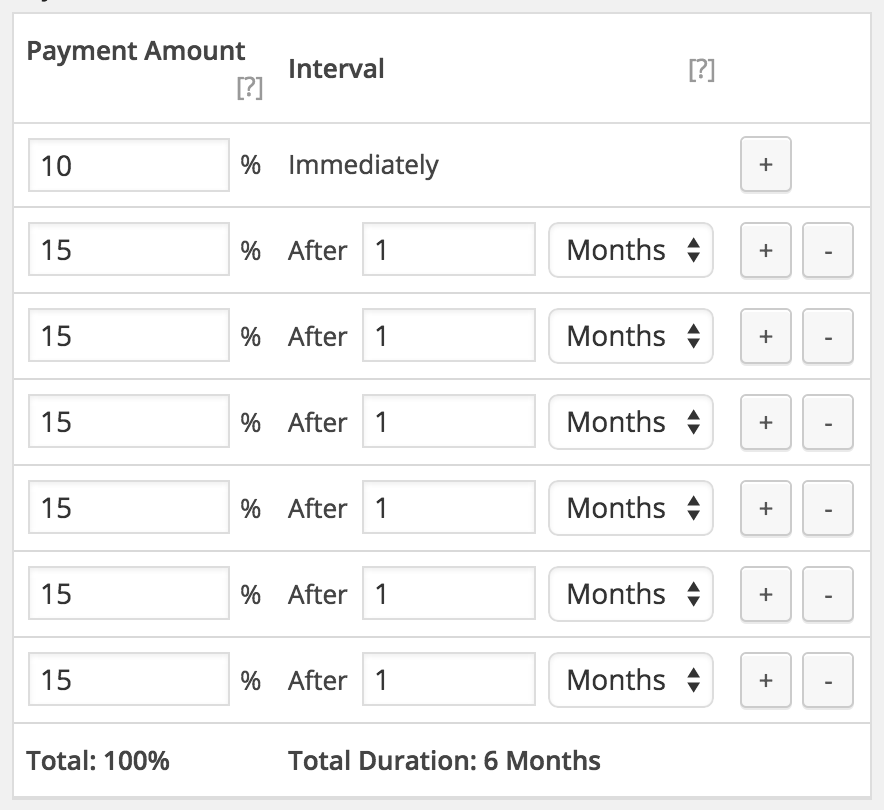Viewport: 884px width, 810px height.
Task: Open the Interval help tooltip [?]
Action: [701, 70]
